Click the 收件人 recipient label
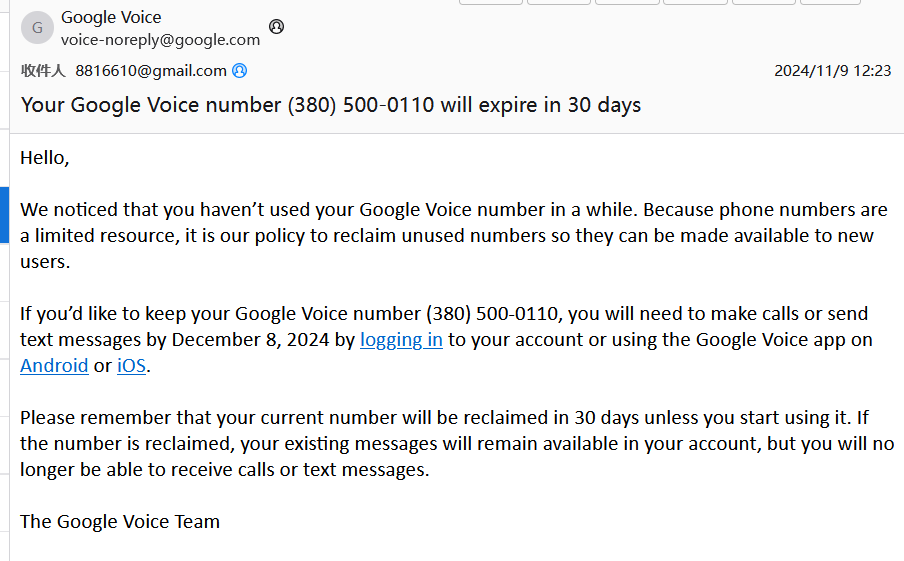 pyautogui.click(x=43, y=70)
